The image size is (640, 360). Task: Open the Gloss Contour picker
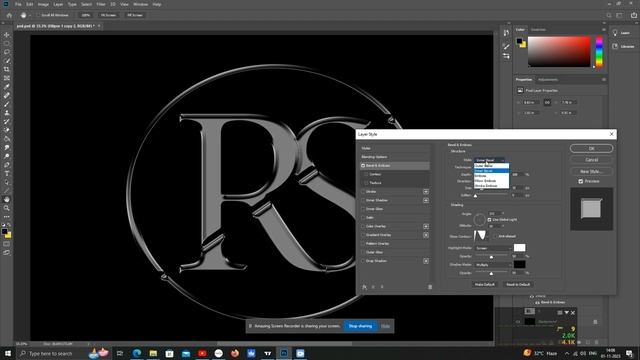480,236
